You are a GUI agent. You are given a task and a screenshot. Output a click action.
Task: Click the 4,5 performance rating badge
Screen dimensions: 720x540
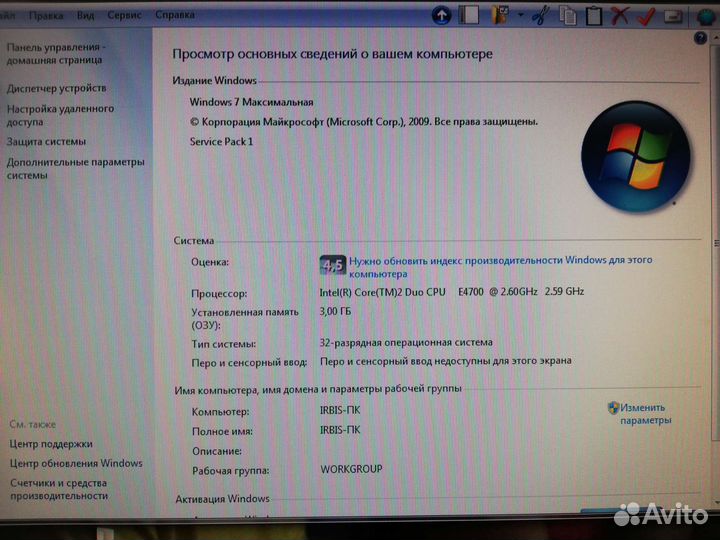pos(332,265)
